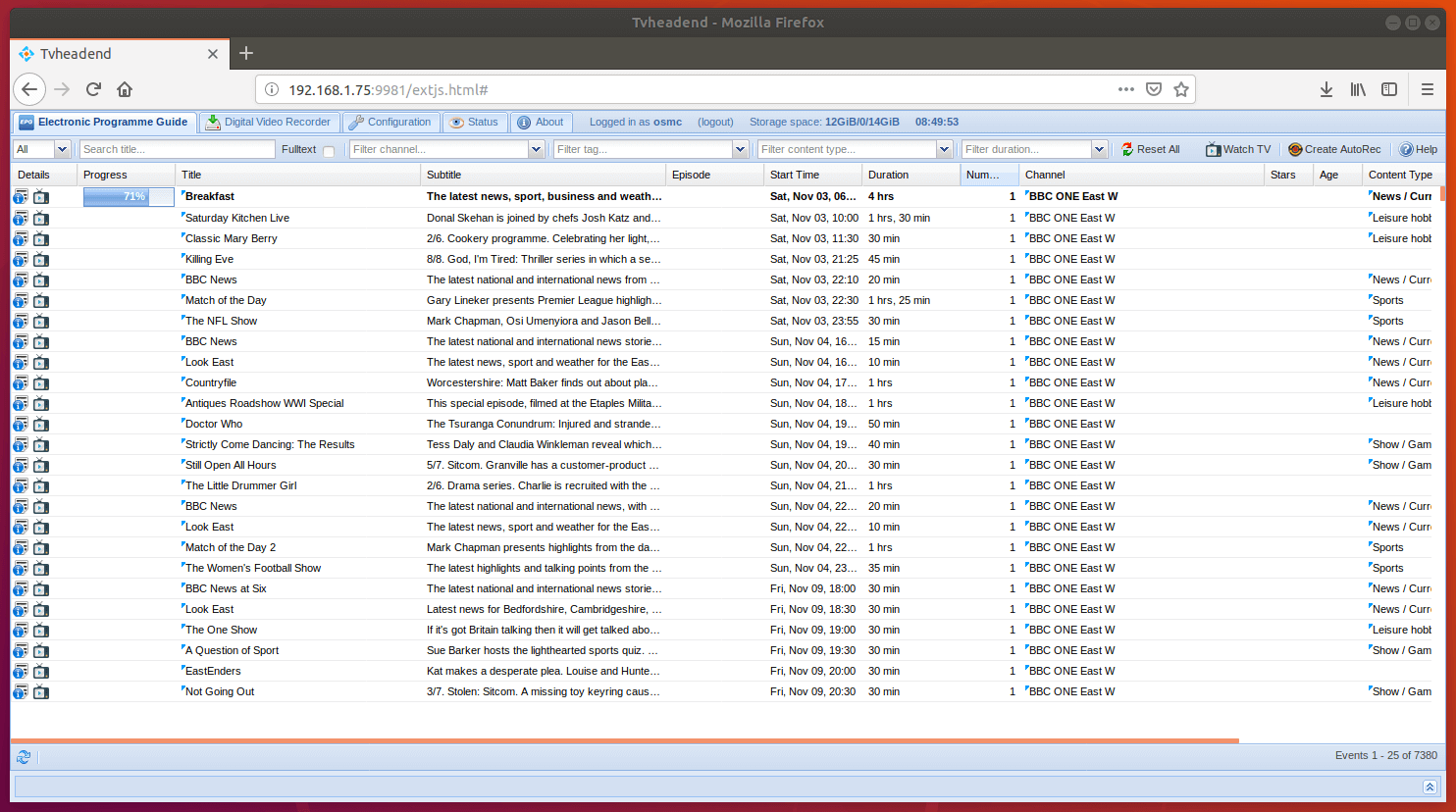The height and width of the screenshot is (812, 1456).
Task: Sort by Start Time column header
Action: click(x=795, y=175)
